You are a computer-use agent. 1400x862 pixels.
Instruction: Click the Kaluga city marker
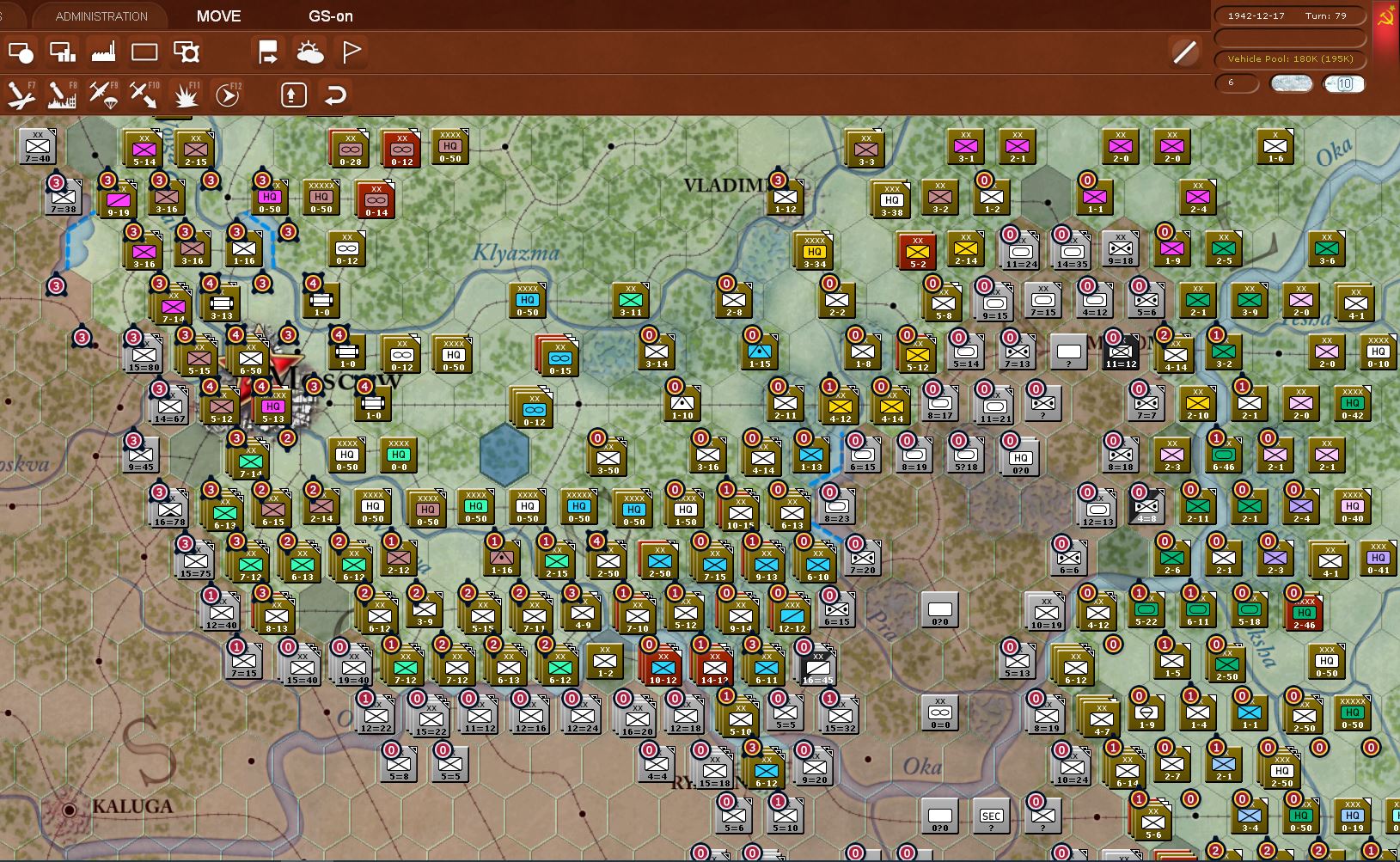point(70,809)
